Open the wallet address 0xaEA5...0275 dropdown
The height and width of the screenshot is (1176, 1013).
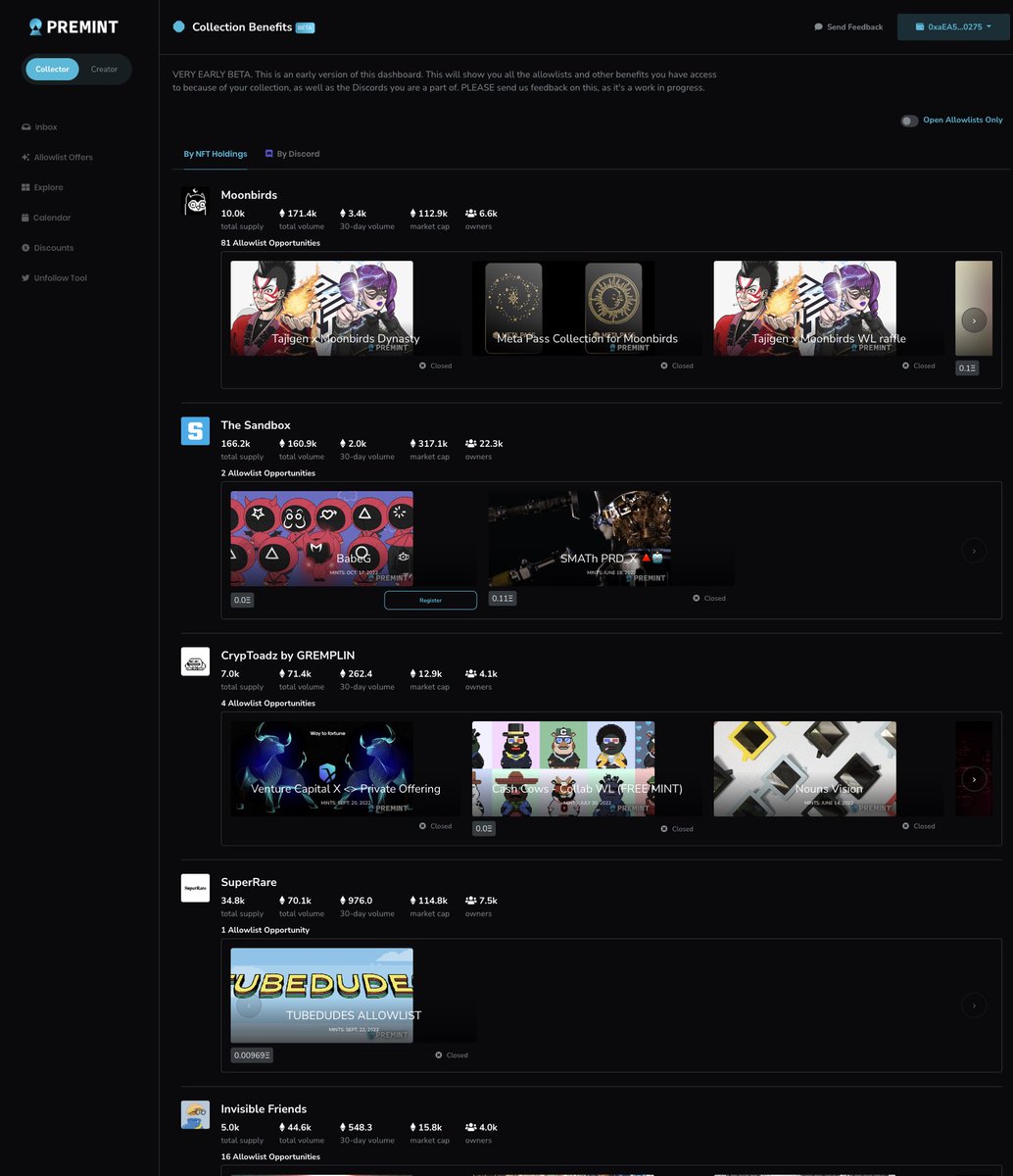[953, 26]
